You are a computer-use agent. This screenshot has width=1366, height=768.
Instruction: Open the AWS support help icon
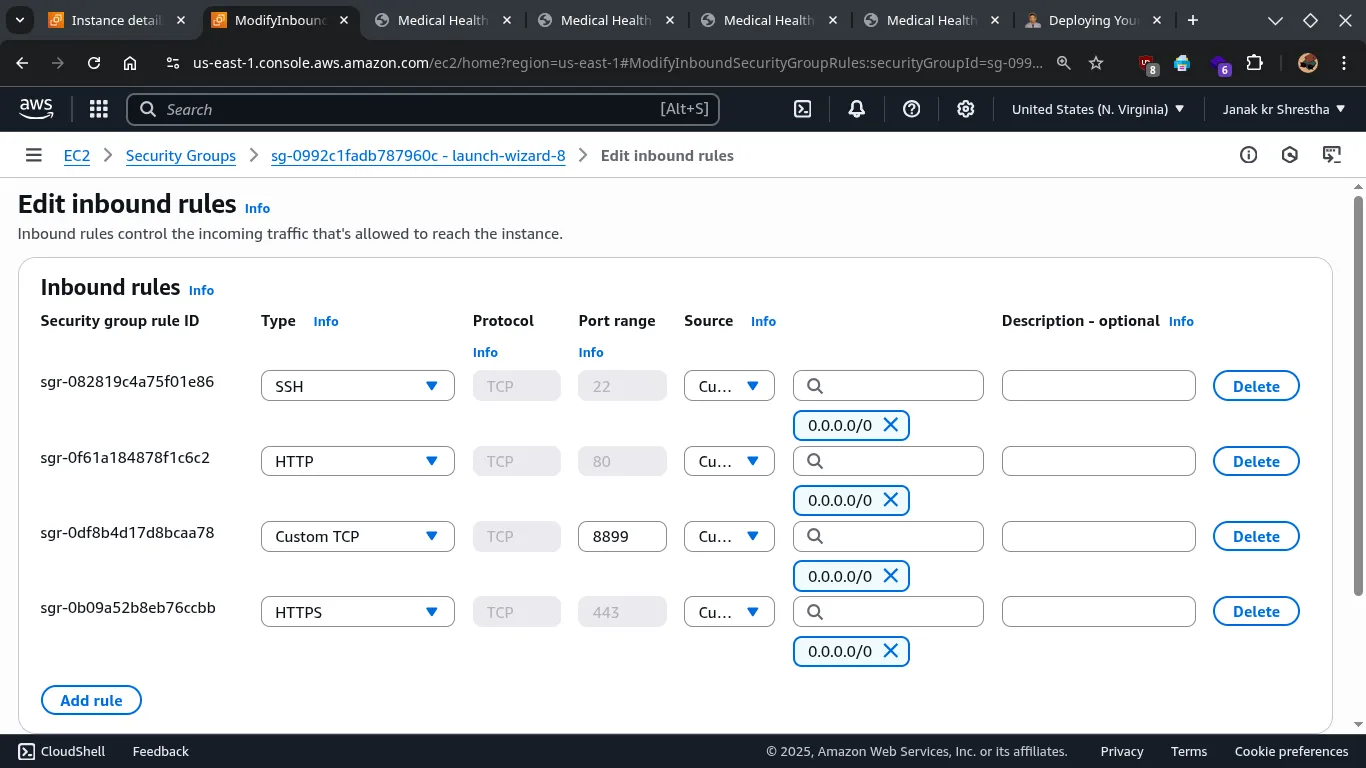[911, 109]
